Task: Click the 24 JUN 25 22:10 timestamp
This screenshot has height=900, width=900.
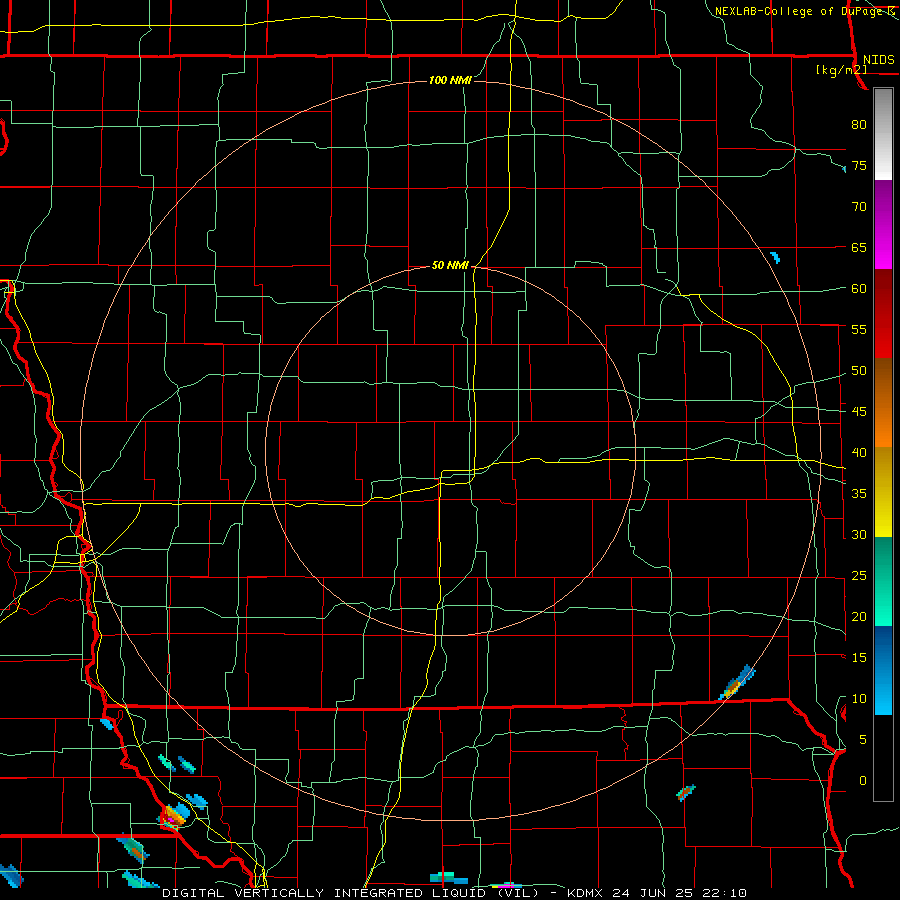Action: pos(679,893)
